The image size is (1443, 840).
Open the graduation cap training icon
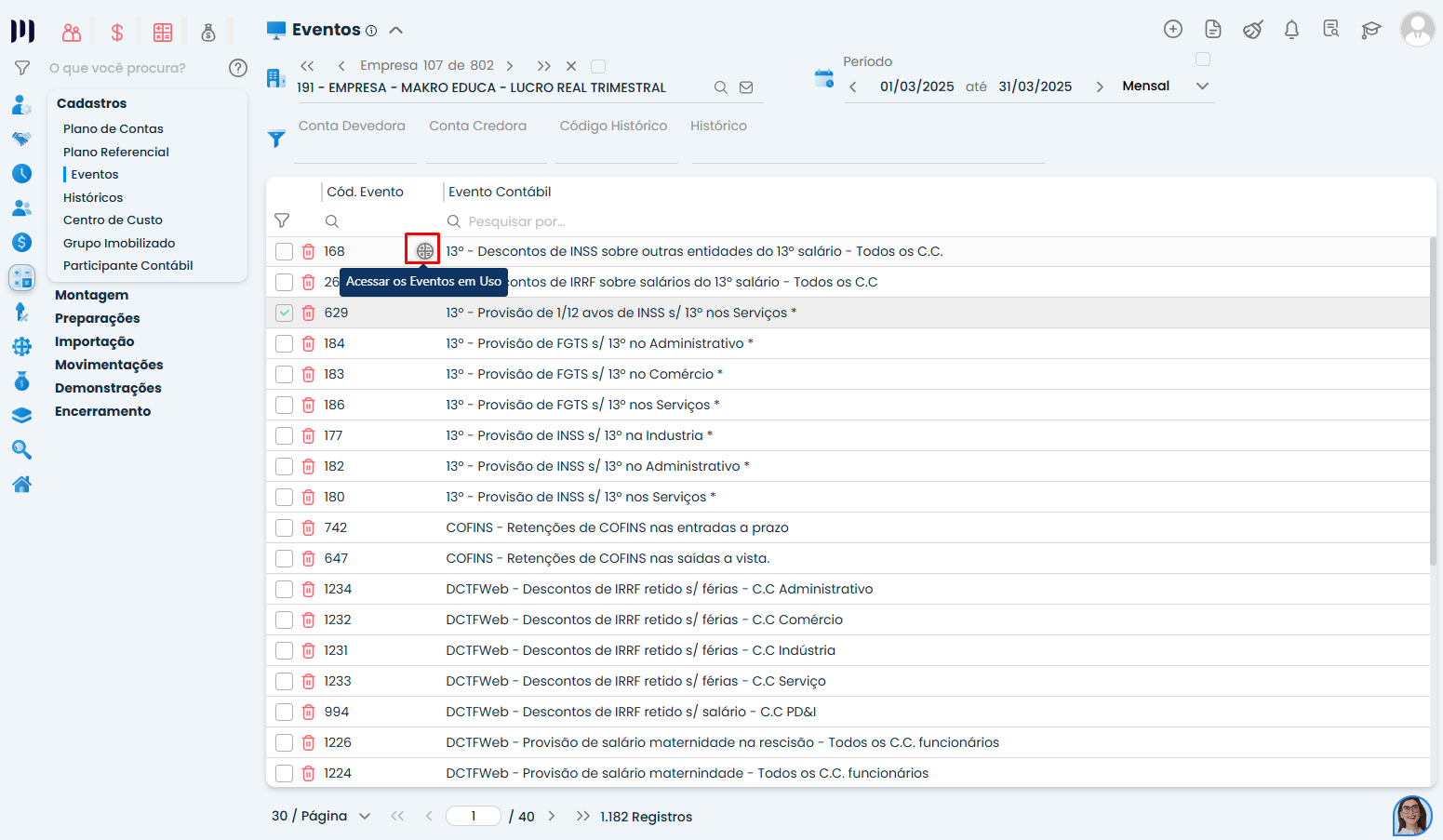point(1370,30)
